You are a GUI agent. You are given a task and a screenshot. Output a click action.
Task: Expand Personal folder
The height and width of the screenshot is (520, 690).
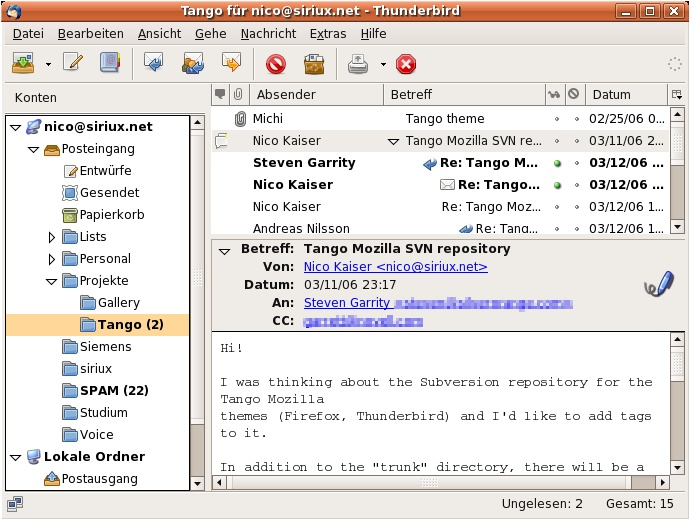[51, 260]
